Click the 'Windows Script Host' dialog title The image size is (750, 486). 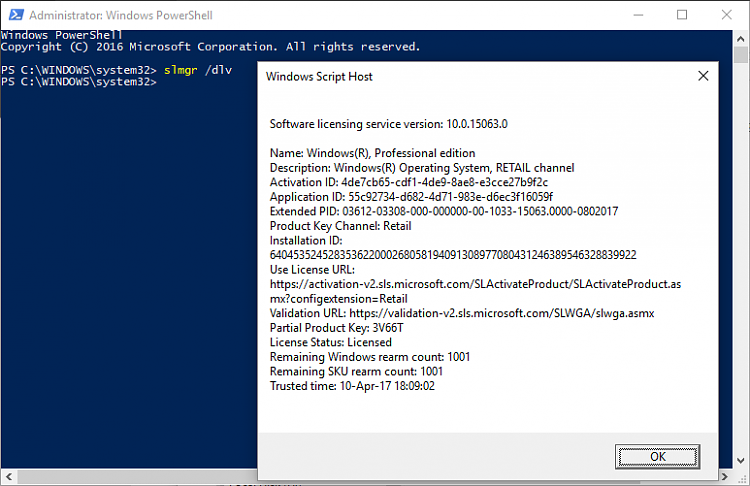pos(319,77)
